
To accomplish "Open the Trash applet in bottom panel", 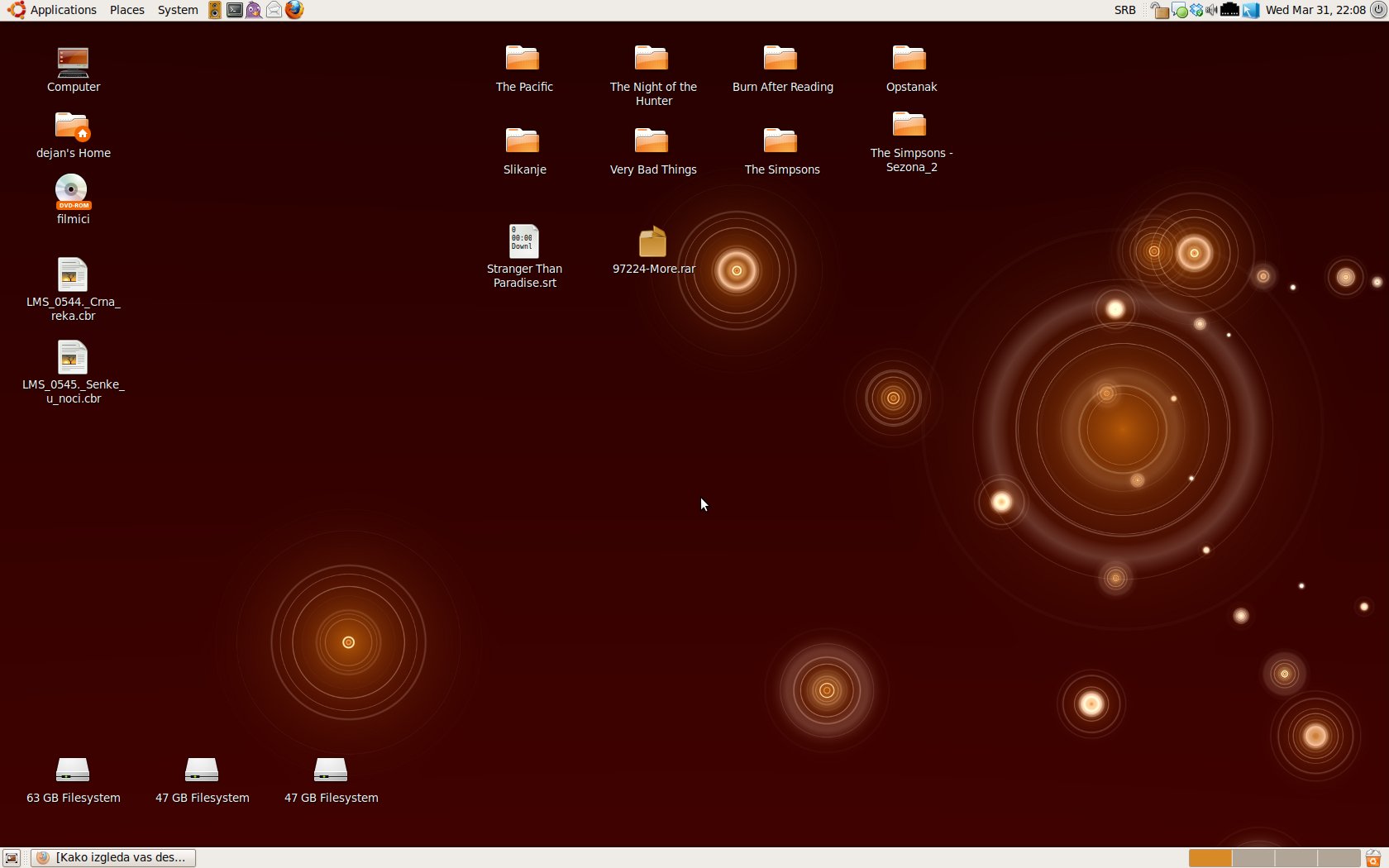I will pyautogui.click(x=1373, y=858).
